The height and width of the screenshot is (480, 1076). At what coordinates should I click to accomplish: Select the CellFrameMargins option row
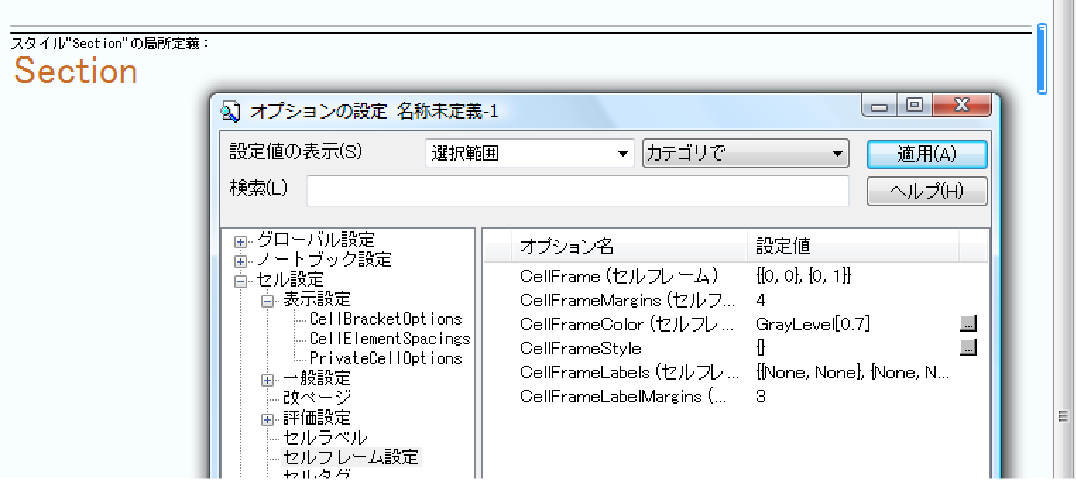tap(736, 300)
